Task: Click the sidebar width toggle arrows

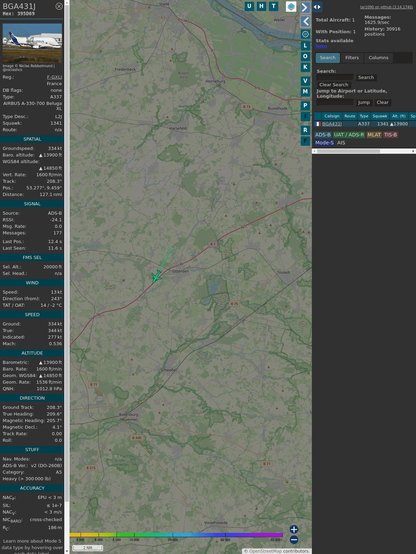Action: click(x=317, y=7)
